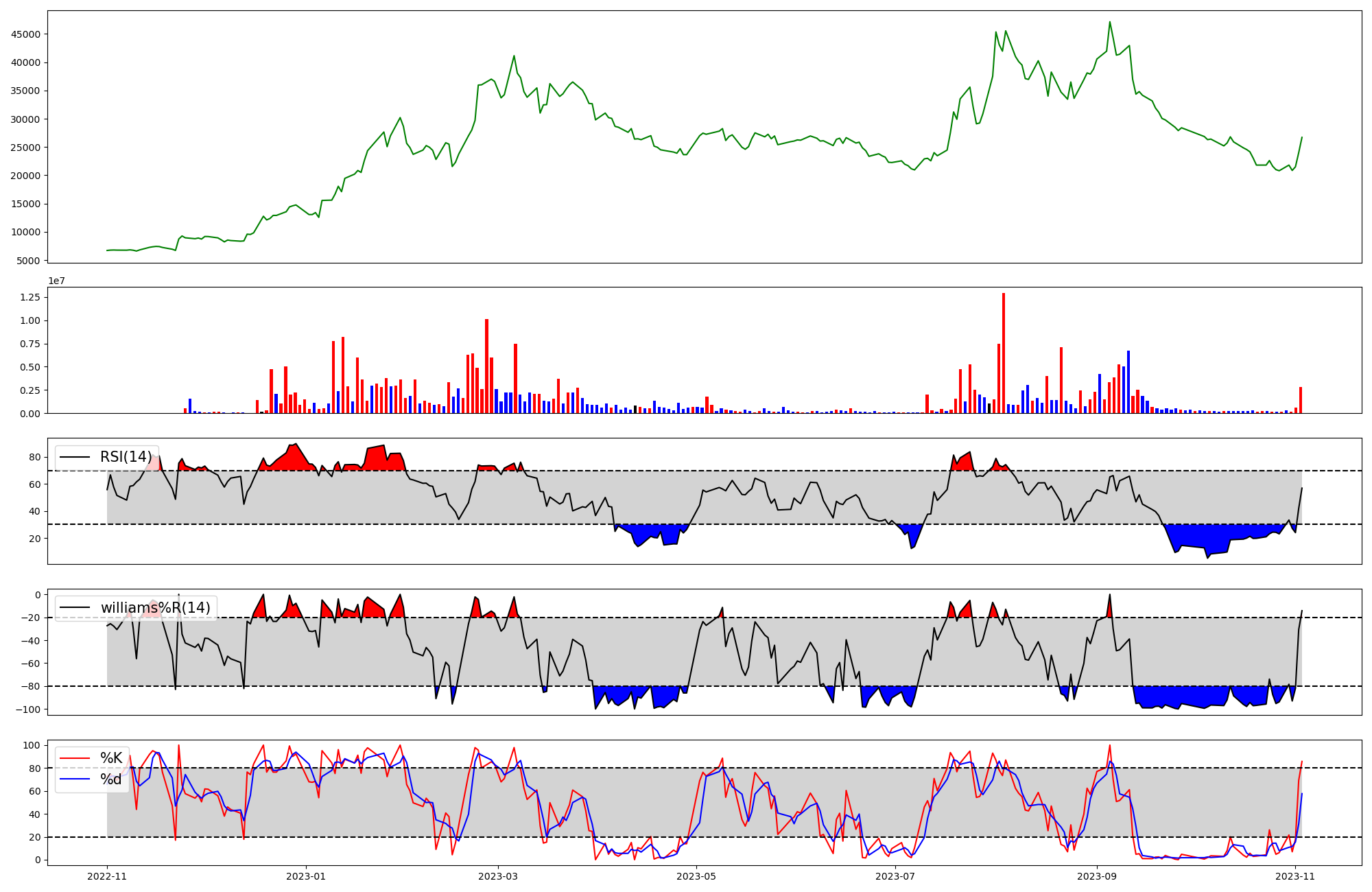Viewport: 1372px width, 892px height.
Task: Select the blue %d legend line sample
Action: [75, 779]
